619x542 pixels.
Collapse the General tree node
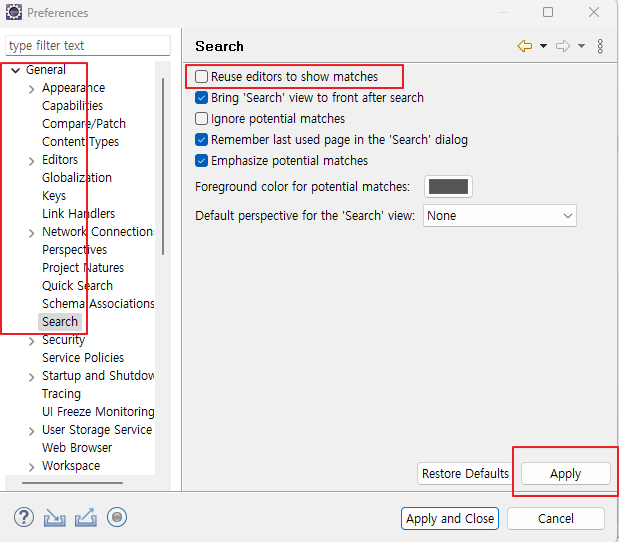15,70
